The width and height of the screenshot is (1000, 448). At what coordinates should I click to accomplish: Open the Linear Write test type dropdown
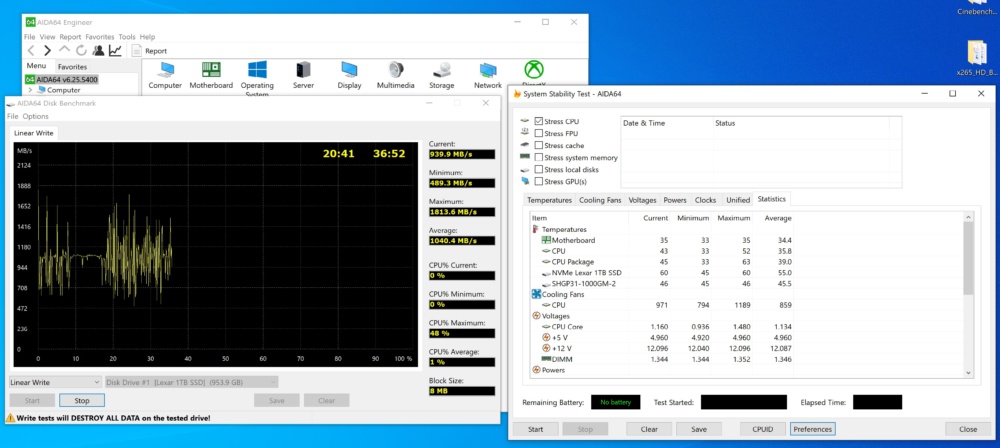(55, 382)
